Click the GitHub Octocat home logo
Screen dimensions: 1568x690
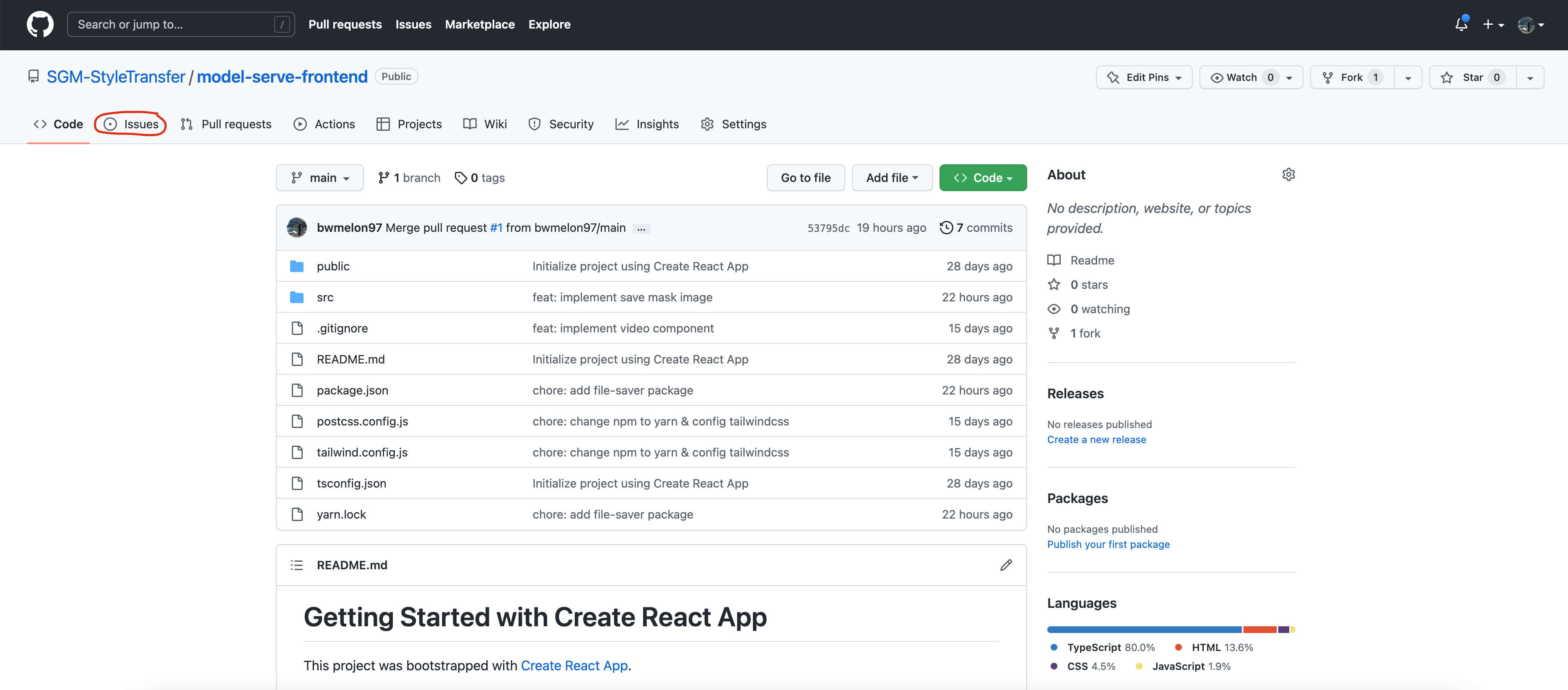(39, 24)
